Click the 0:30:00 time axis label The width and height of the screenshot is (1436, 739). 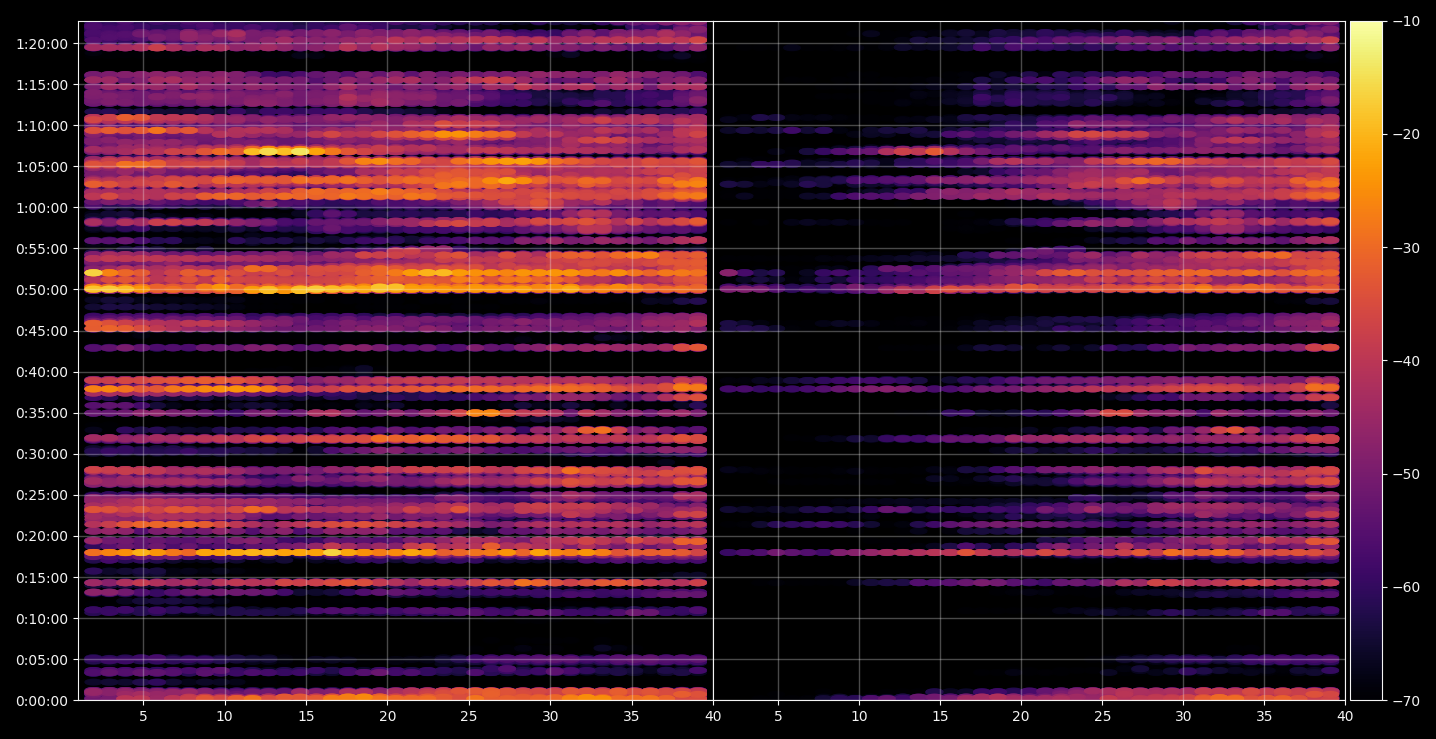[x=42, y=454]
